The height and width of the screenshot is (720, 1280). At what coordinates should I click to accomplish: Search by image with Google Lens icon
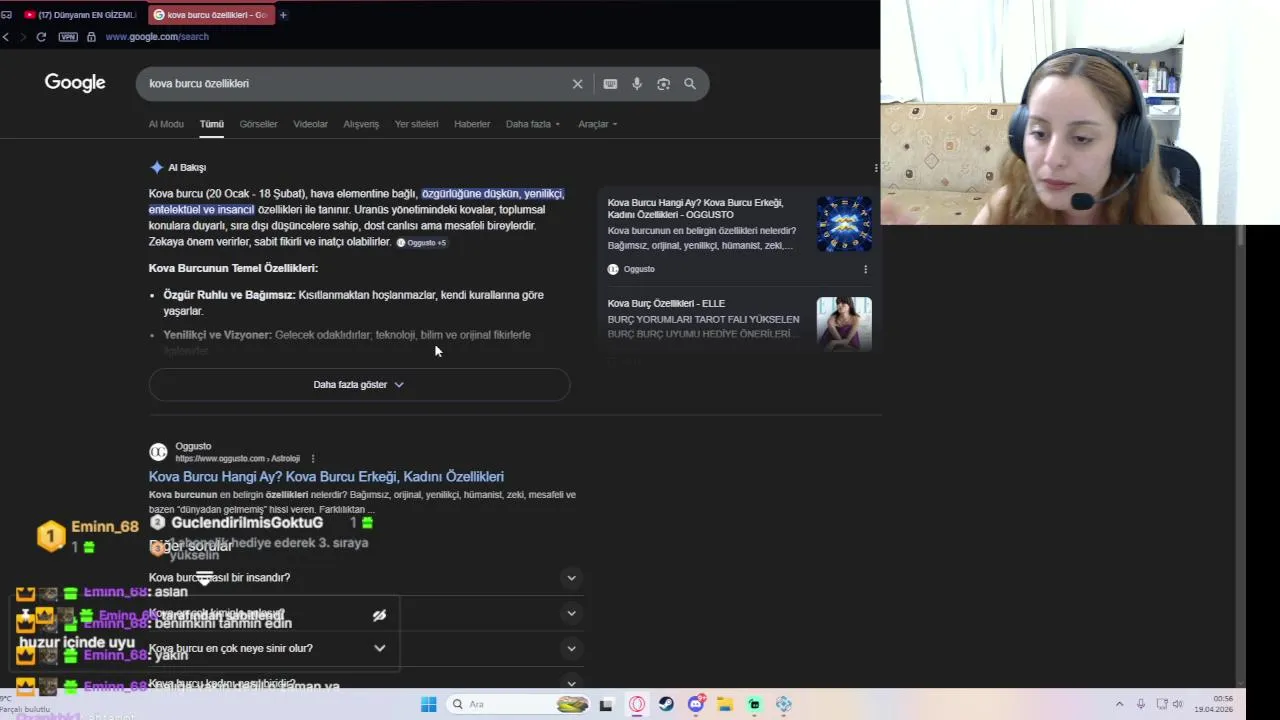click(663, 84)
